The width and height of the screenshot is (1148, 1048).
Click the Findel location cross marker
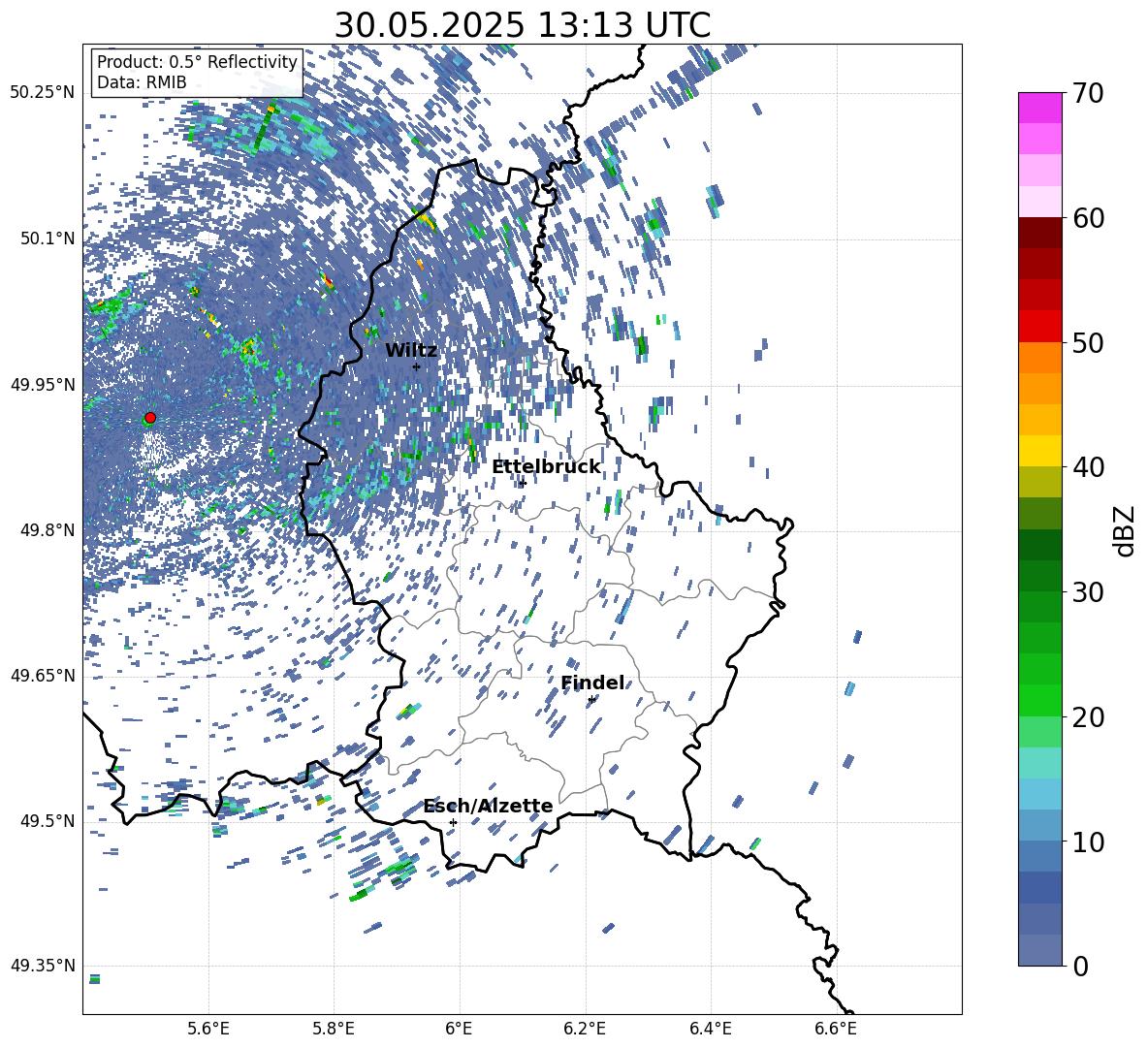tap(591, 699)
